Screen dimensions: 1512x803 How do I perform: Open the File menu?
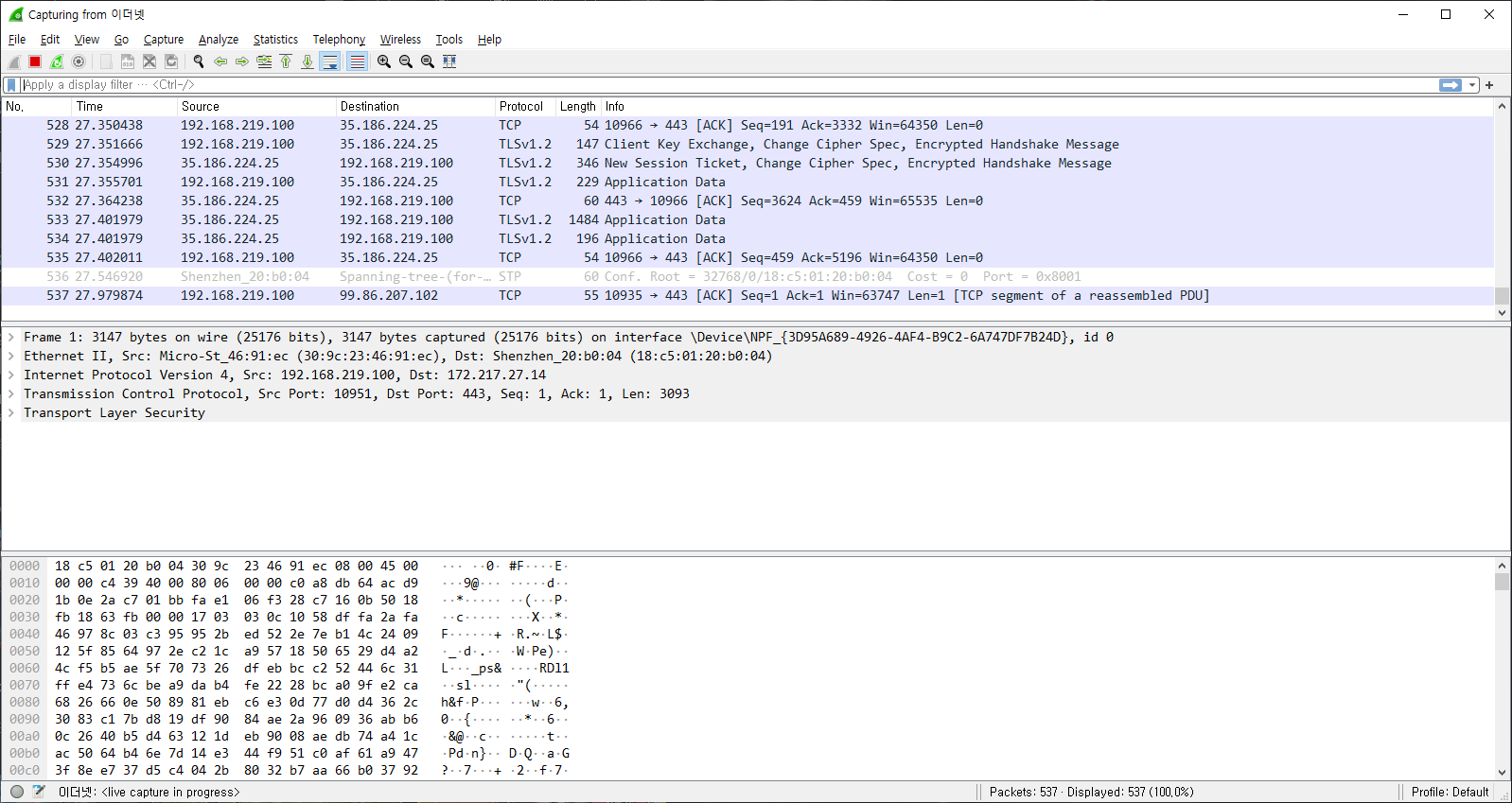17,40
